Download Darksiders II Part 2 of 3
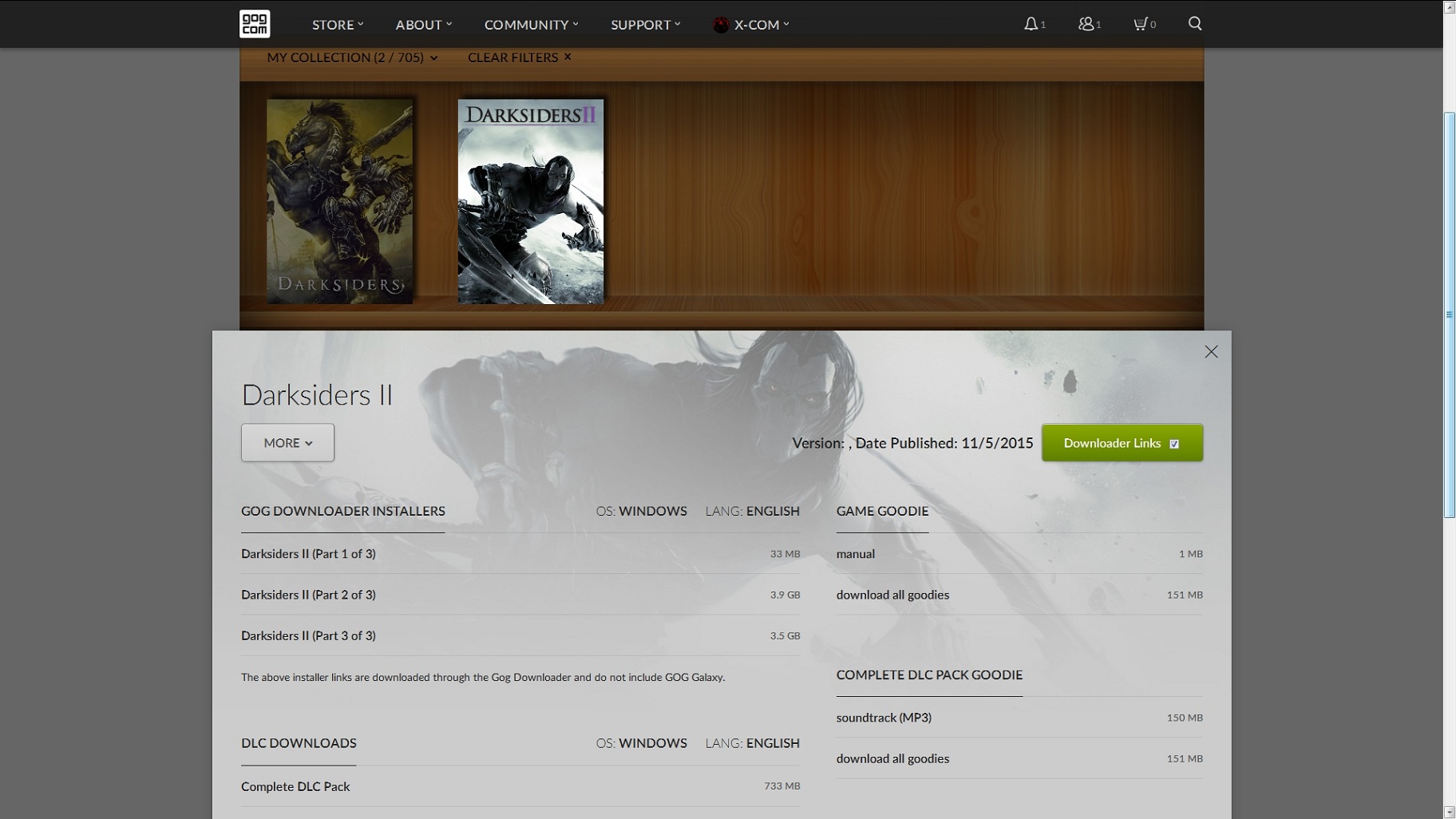Image resolution: width=1456 pixels, height=819 pixels. click(x=520, y=595)
